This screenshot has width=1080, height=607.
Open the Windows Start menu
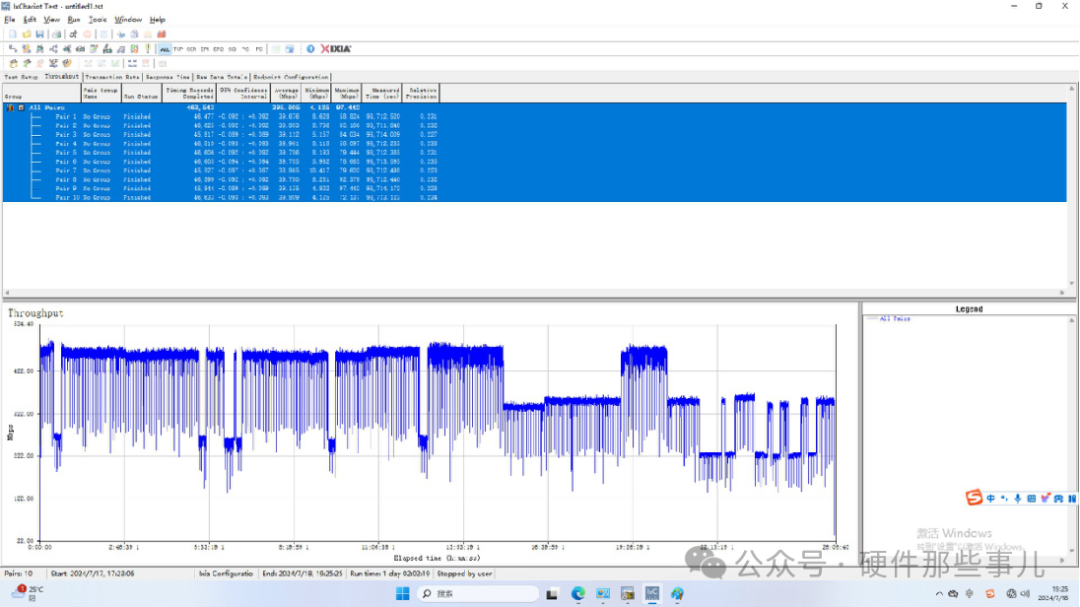pyautogui.click(x=402, y=594)
